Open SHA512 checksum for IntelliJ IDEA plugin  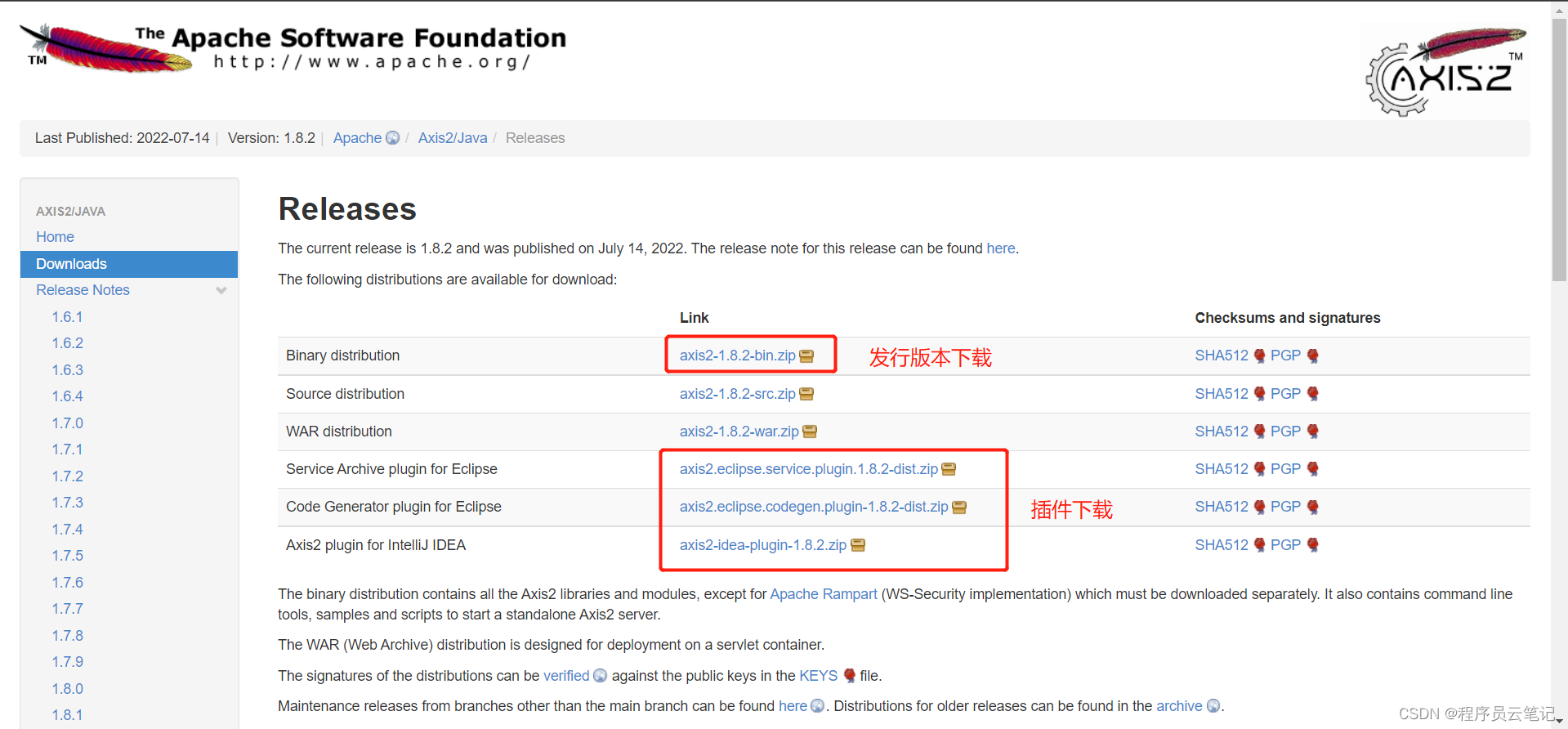click(1222, 545)
